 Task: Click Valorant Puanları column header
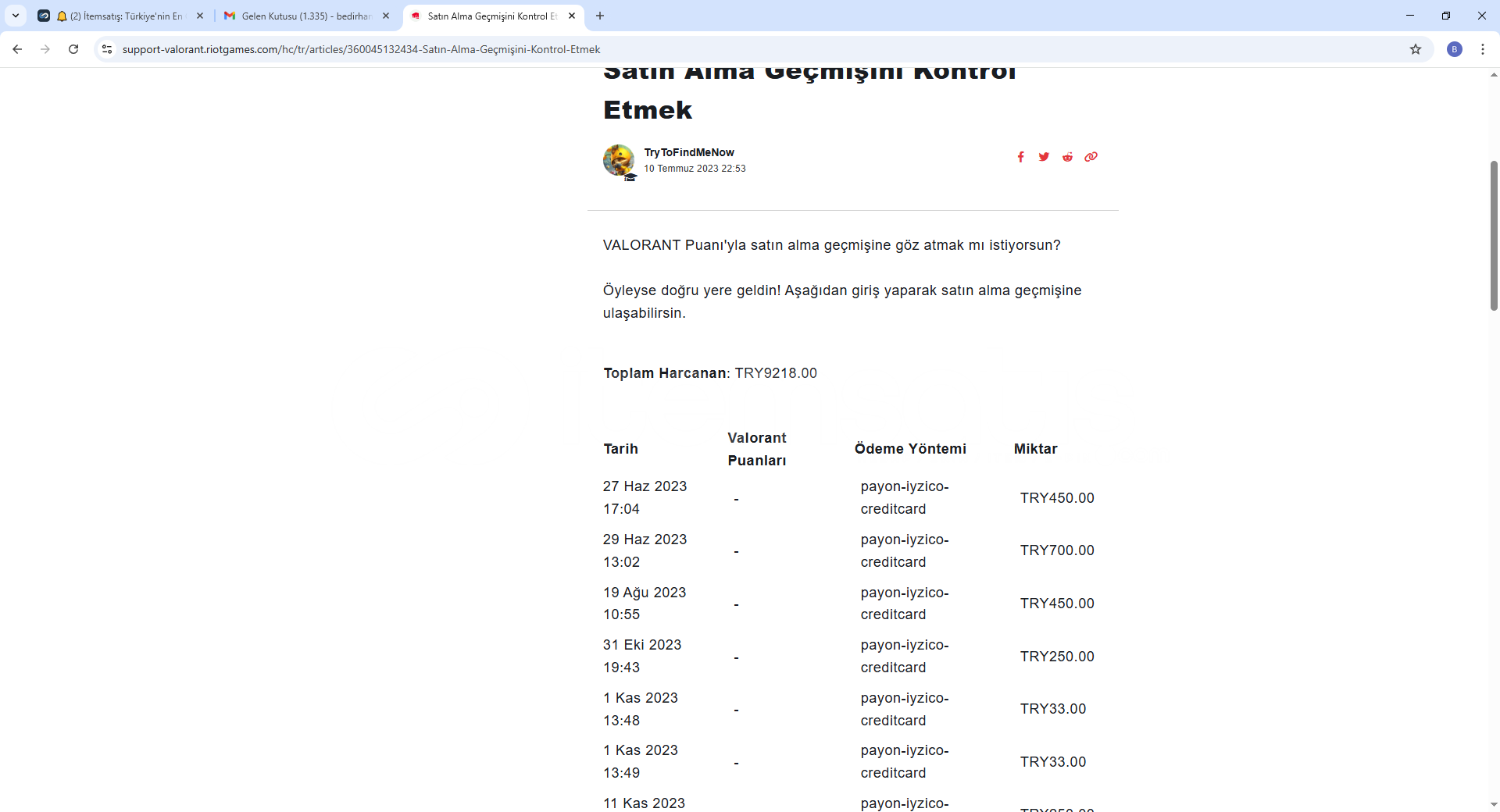(757, 449)
